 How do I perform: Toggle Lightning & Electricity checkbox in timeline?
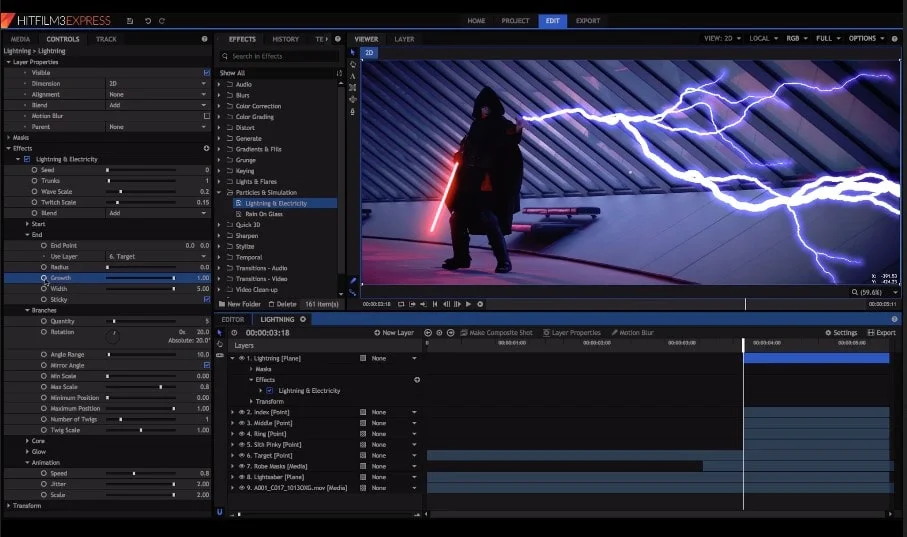(x=270, y=391)
